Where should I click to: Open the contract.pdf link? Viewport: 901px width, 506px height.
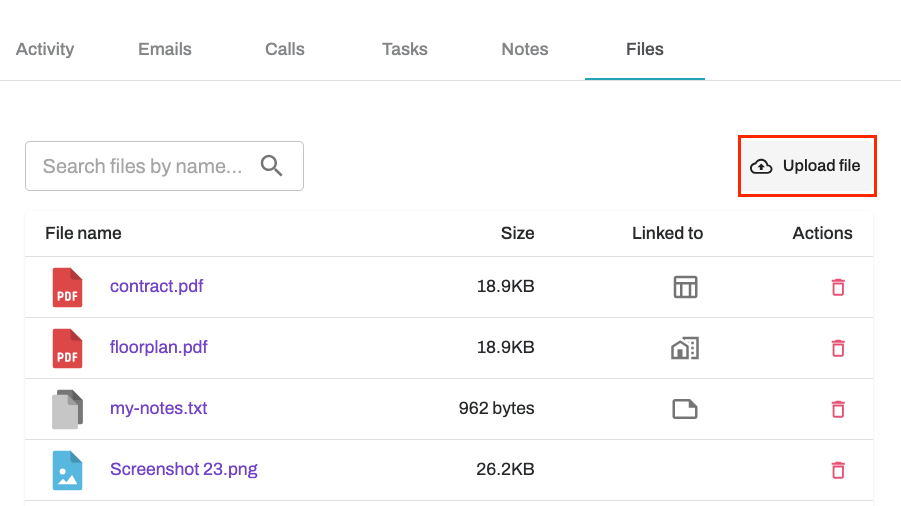click(x=156, y=286)
